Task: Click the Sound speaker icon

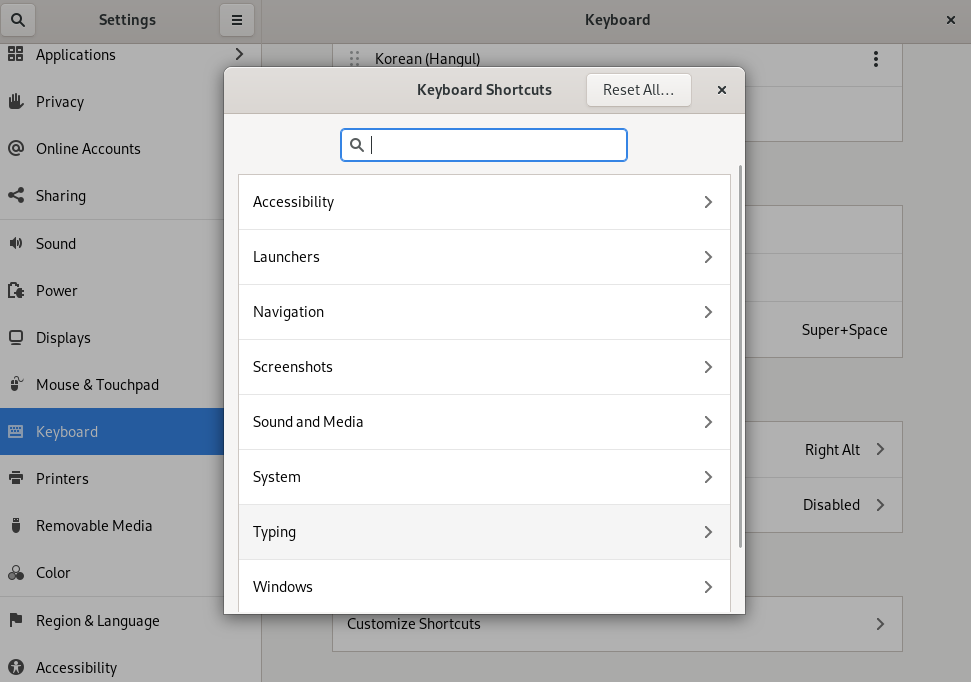Action: (x=16, y=244)
